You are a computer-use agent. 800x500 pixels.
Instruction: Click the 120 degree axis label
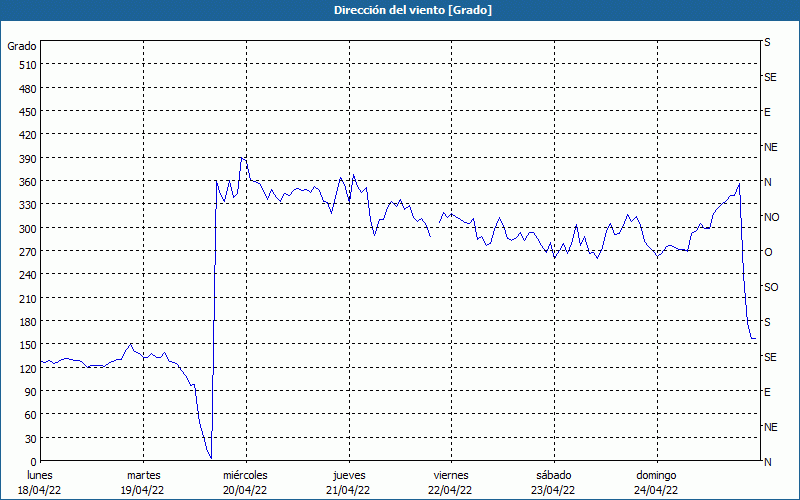pos(28,369)
